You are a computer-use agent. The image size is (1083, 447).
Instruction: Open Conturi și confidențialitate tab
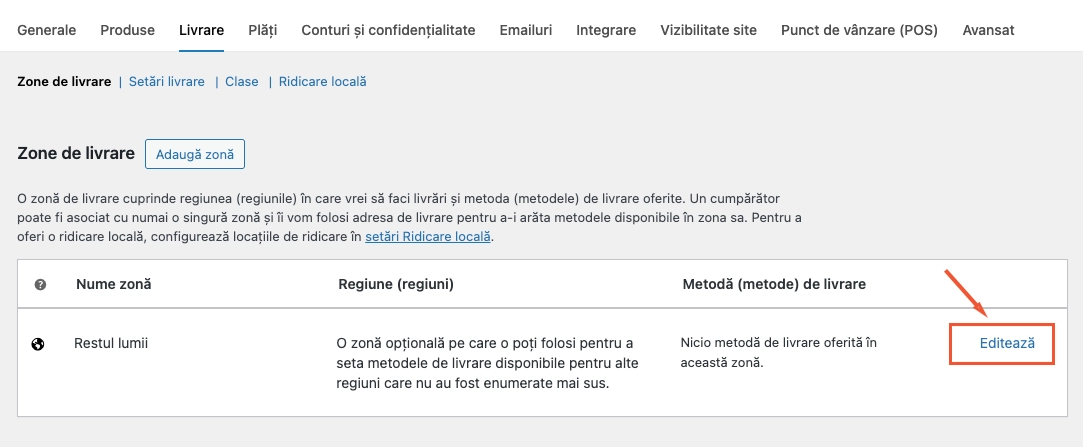tap(388, 30)
